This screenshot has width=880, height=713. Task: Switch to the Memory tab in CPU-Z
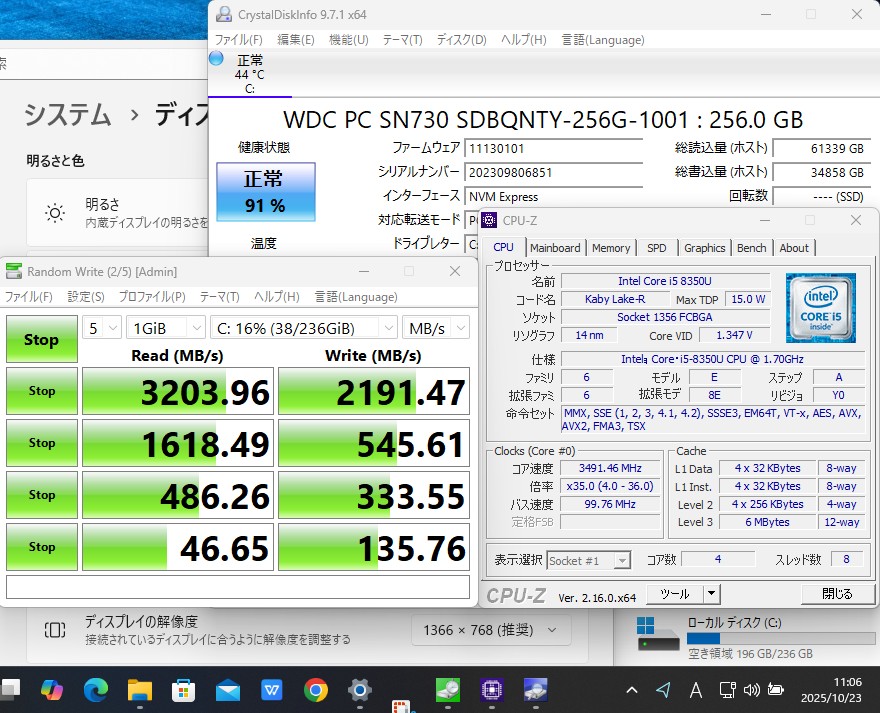point(610,248)
